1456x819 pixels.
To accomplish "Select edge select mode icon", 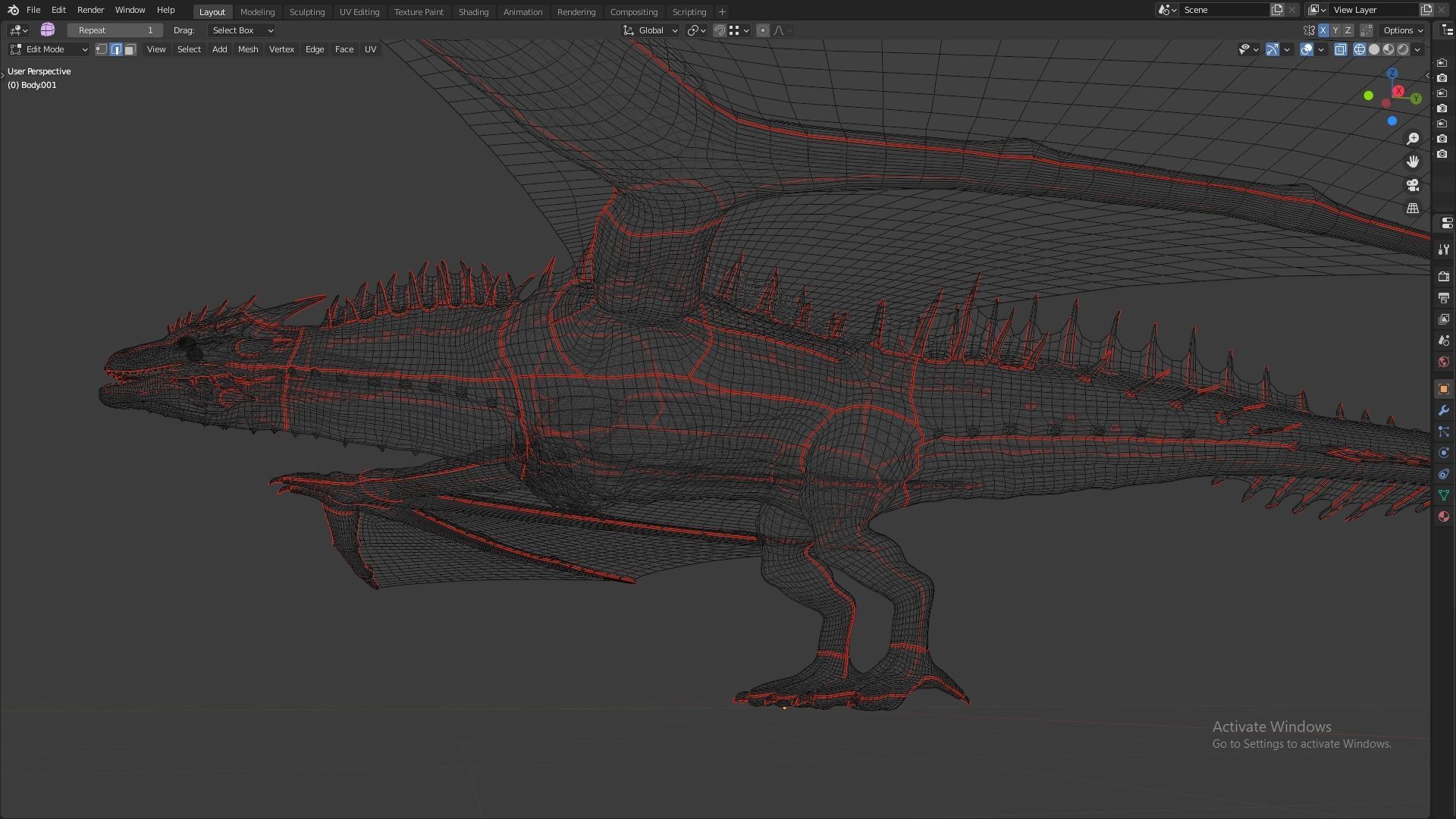I will (116, 49).
